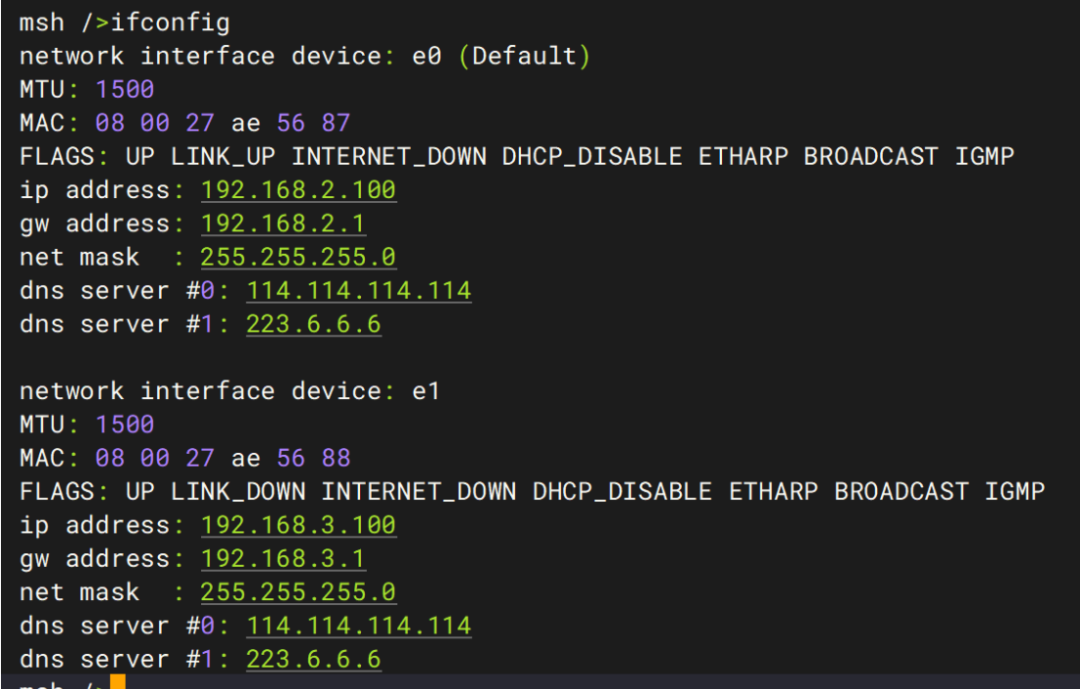This screenshot has height=689, width=1080.
Task: Click the orange terminal cursor block
Action: (118, 683)
